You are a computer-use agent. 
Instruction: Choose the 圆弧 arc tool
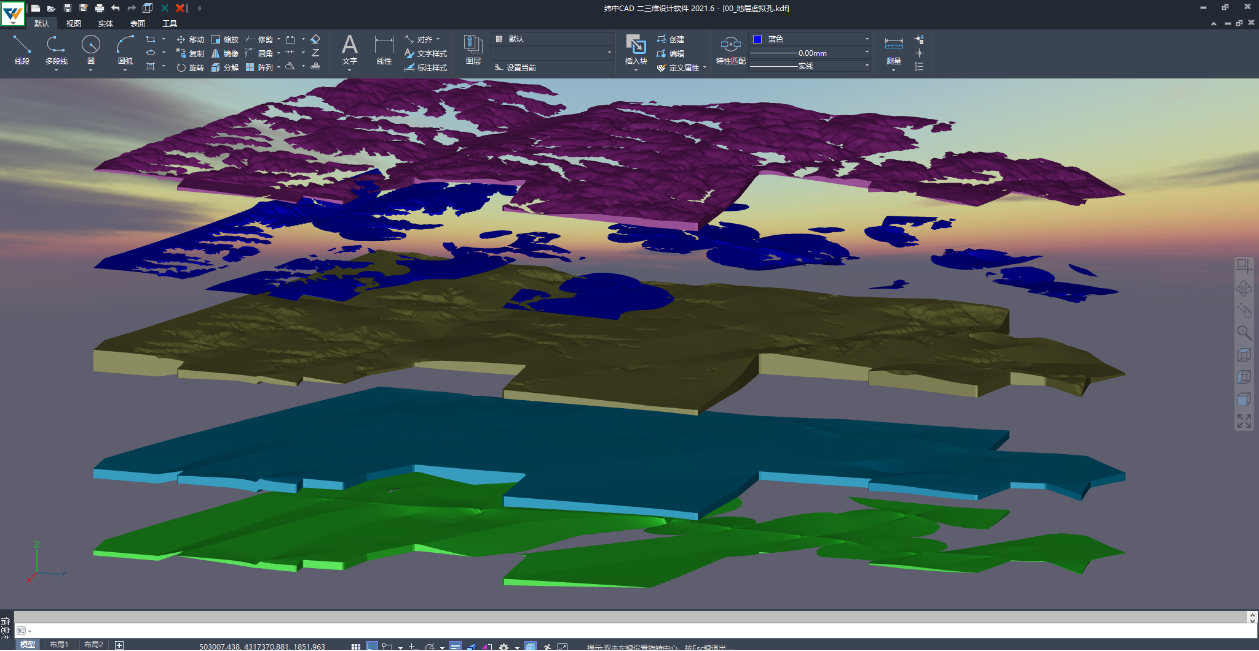click(125, 47)
